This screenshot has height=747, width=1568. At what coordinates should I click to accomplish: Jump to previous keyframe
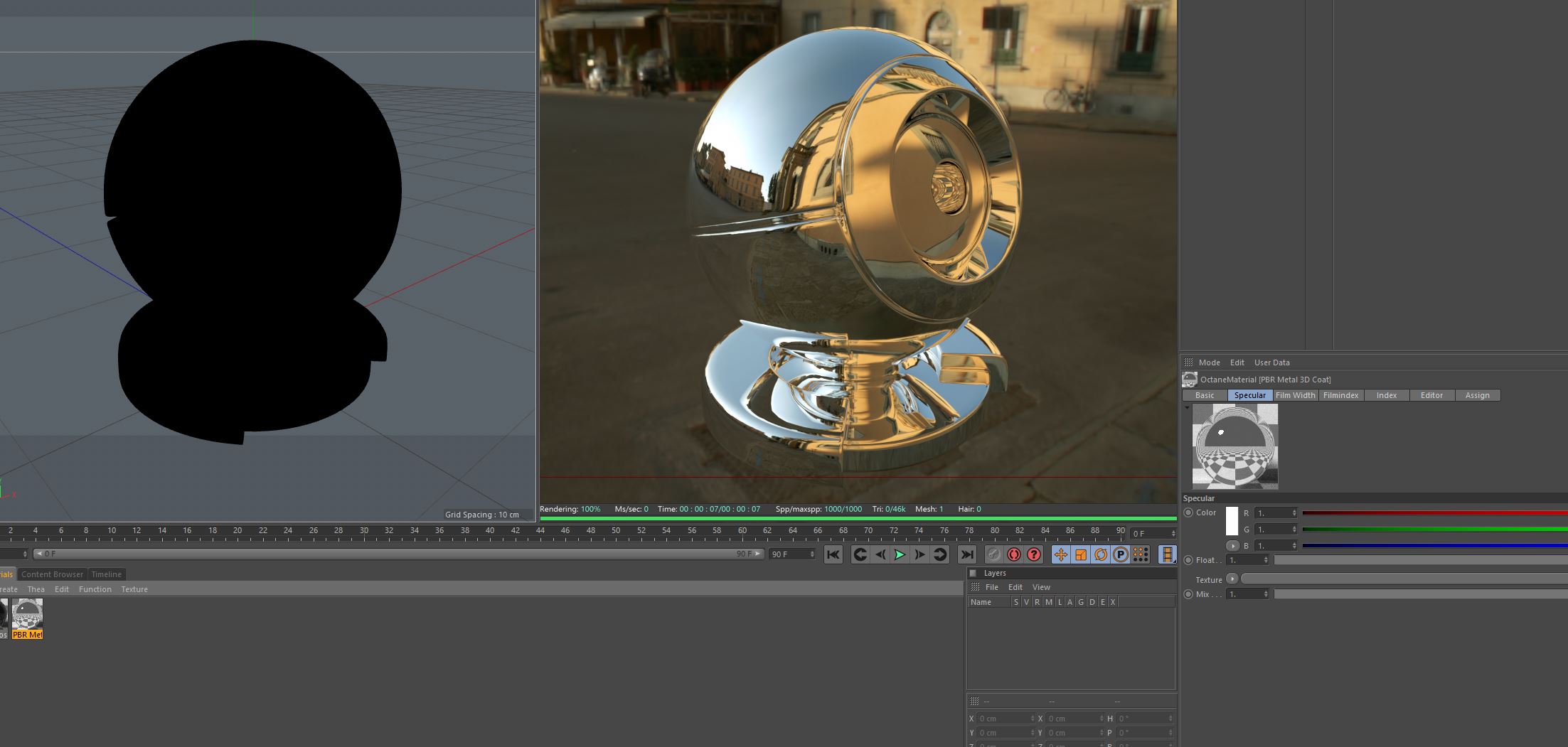point(860,554)
